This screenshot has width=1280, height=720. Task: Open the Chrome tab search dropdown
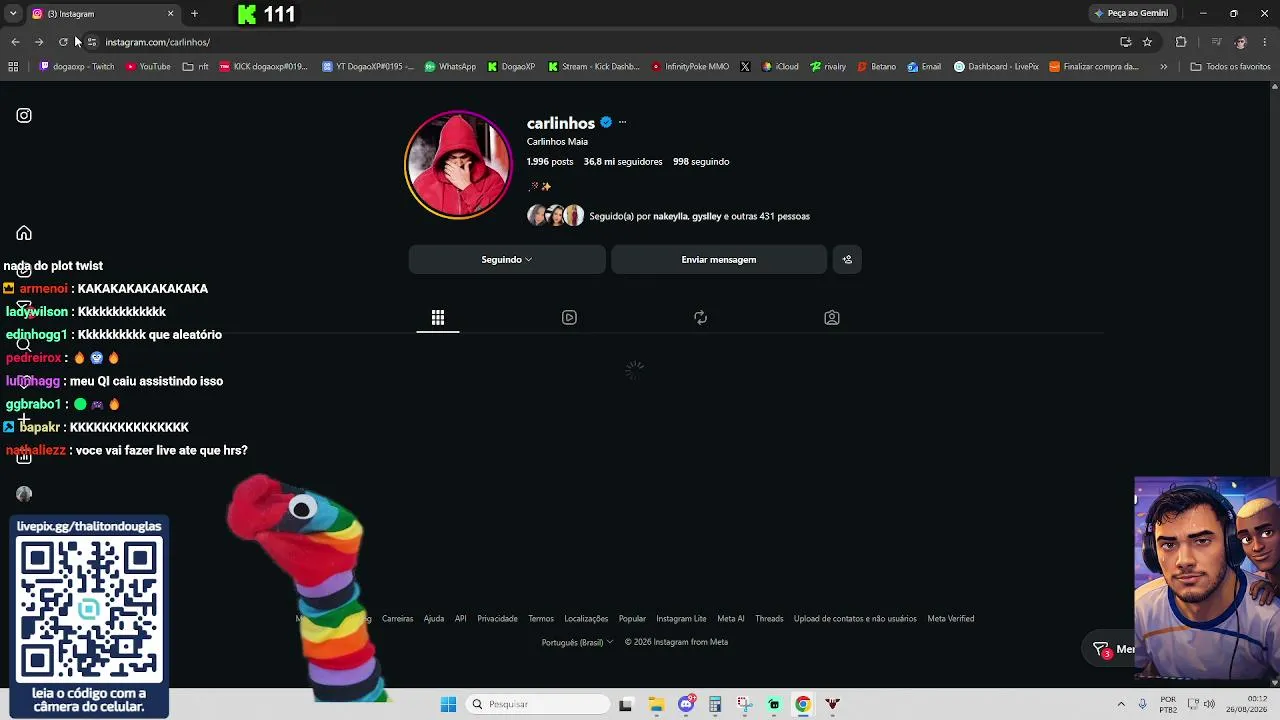(13, 14)
